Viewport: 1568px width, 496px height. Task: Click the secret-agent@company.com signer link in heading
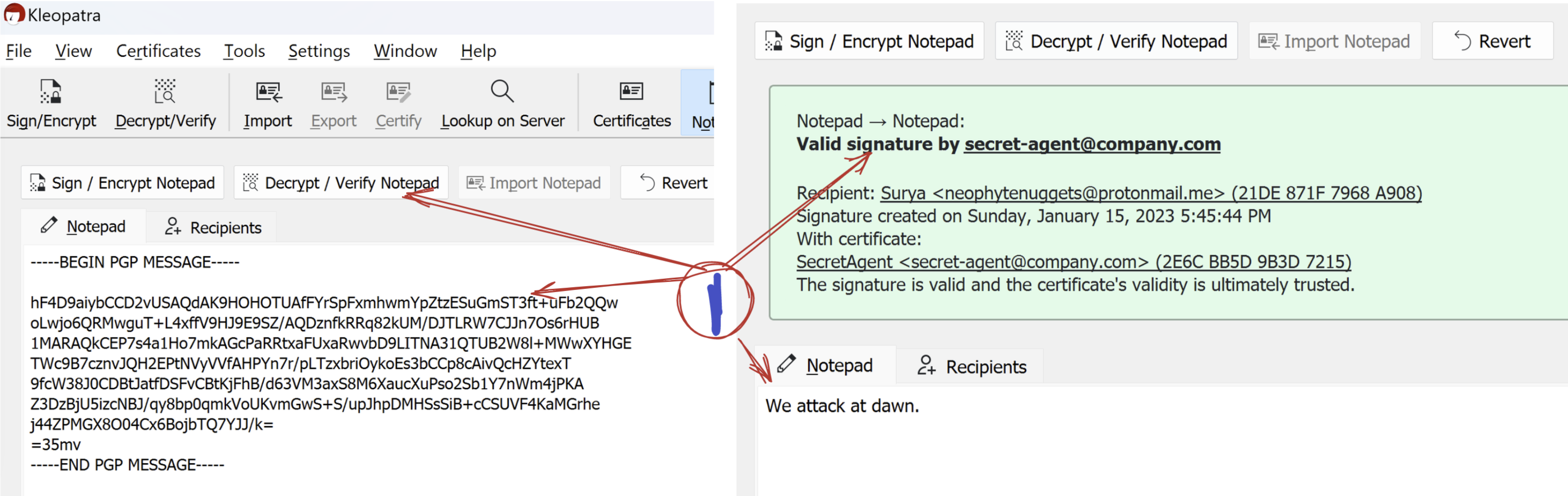pyautogui.click(x=1092, y=144)
